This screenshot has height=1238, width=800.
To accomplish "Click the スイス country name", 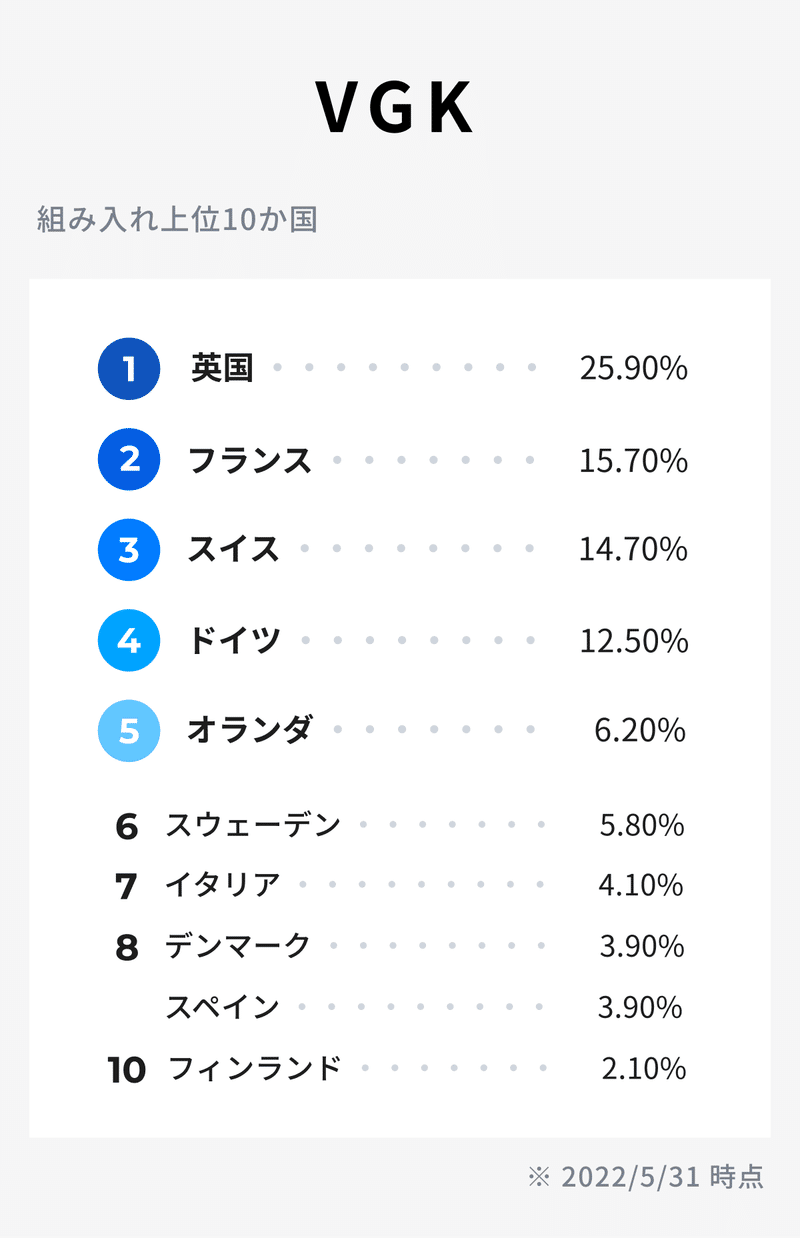I will tap(234, 549).
